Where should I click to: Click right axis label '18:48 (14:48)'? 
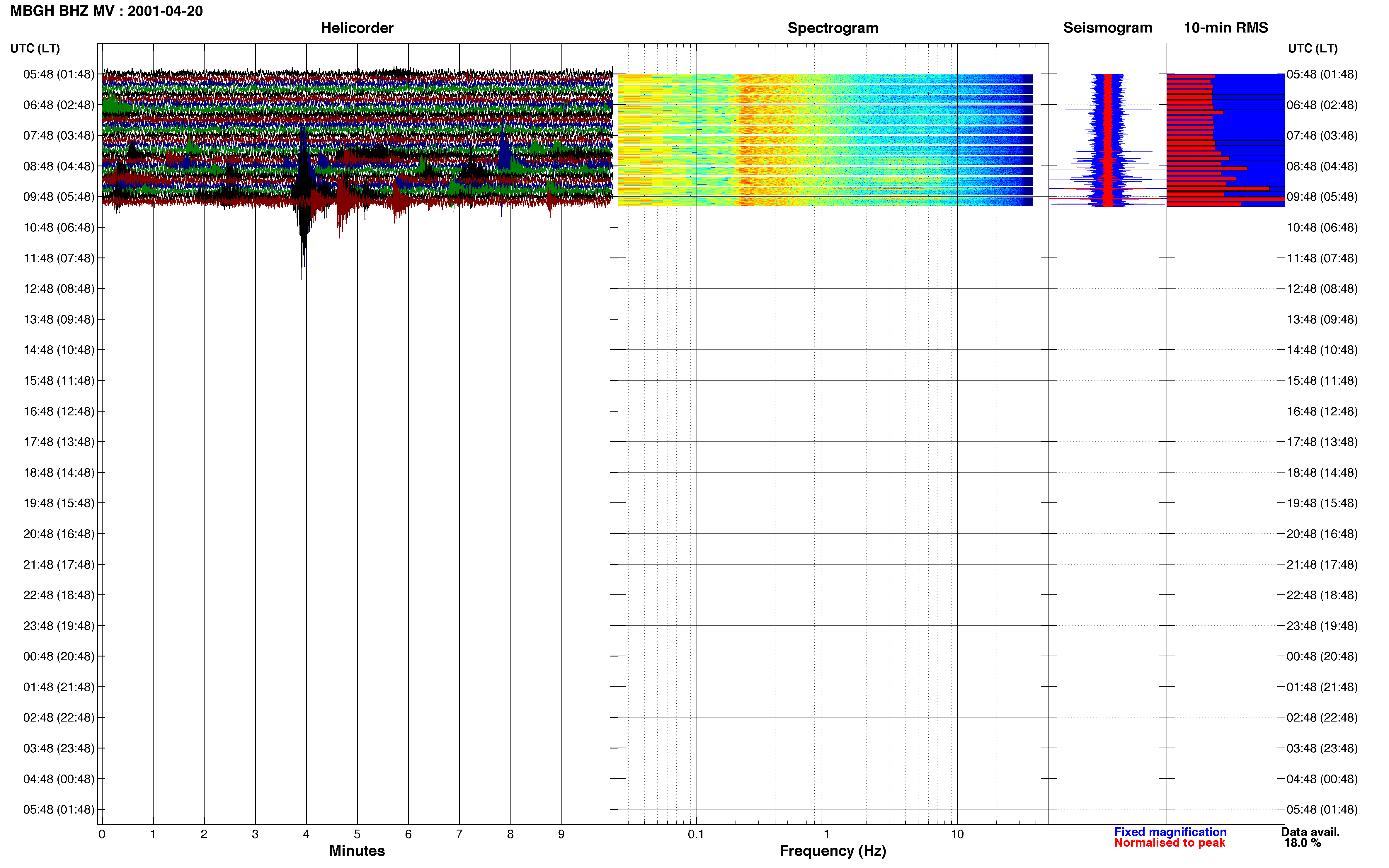1322,473
